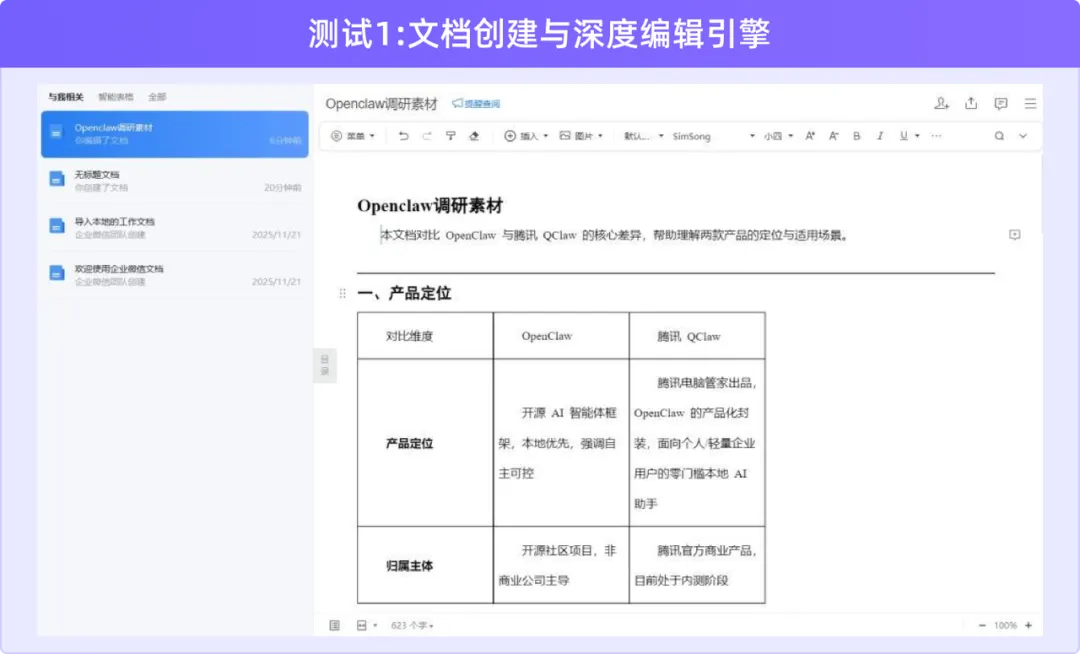Click the page outline icon in the status bar
This screenshot has height=654, width=1080.
tap(335, 625)
